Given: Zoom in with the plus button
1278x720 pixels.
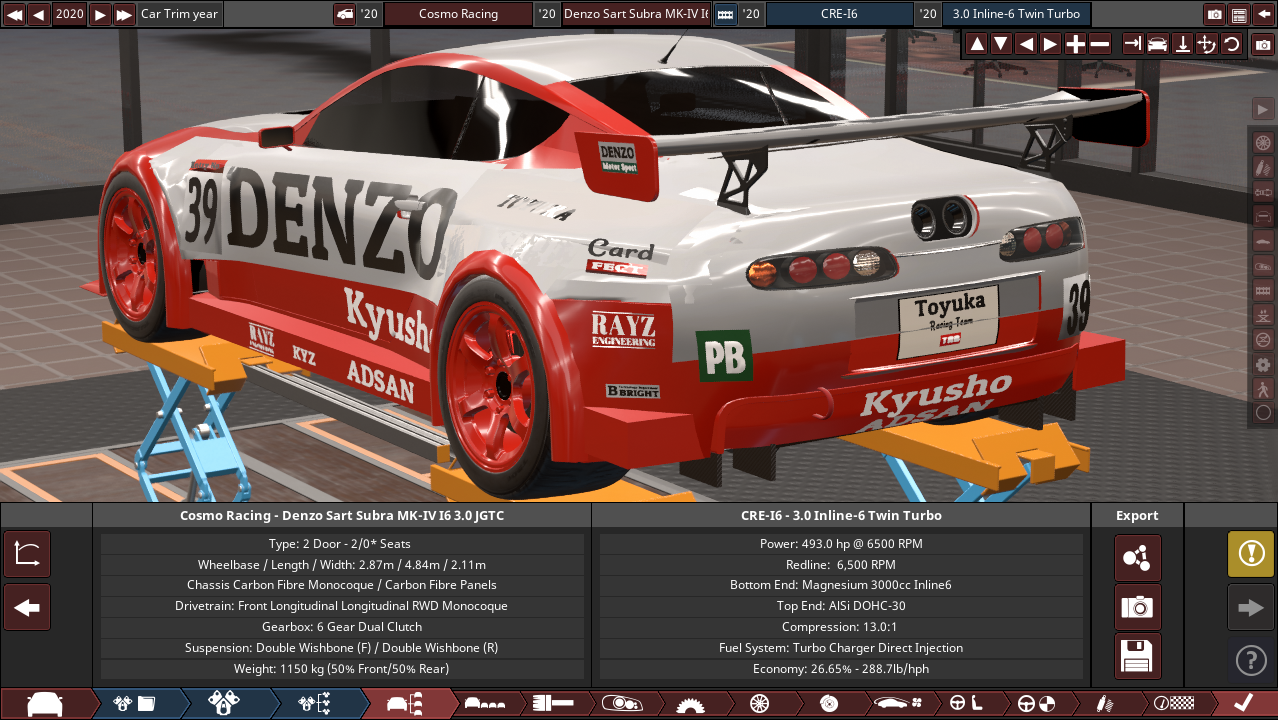Looking at the screenshot, I should (x=1075, y=44).
